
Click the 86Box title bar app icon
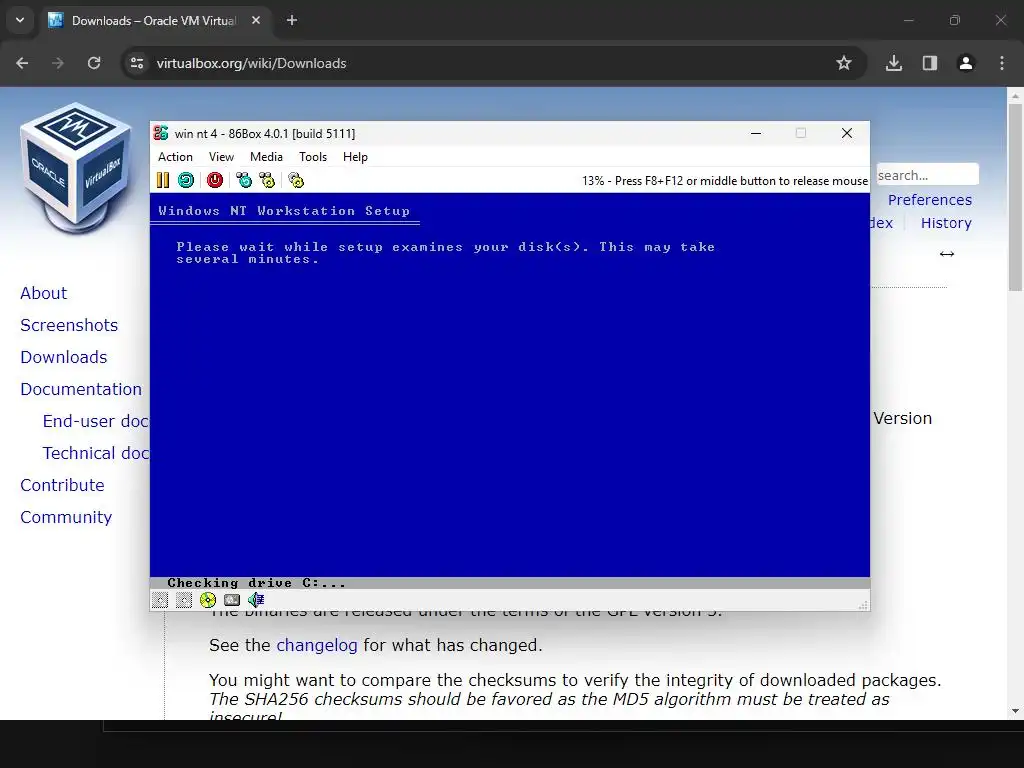tap(161, 133)
